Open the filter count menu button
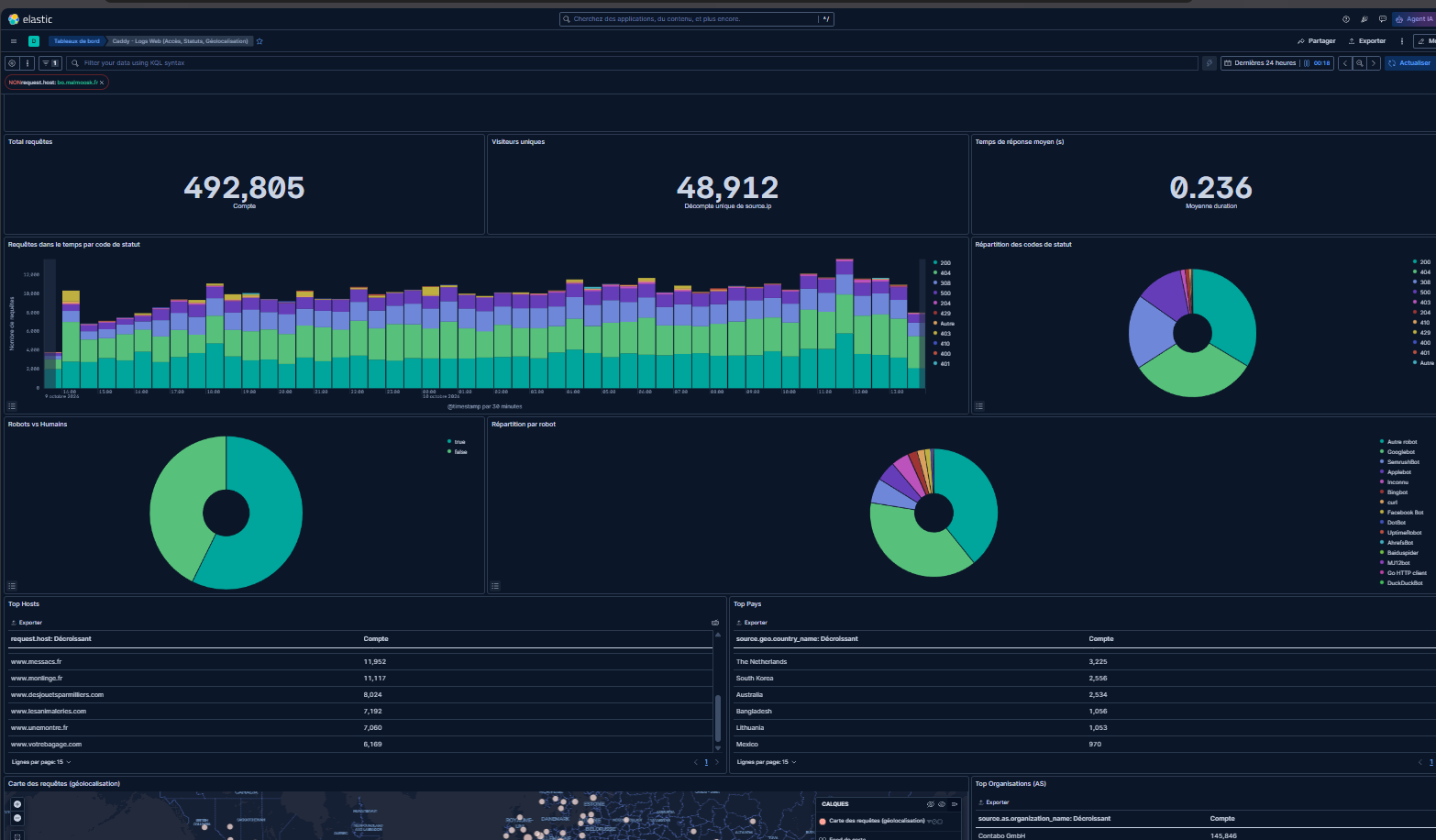 coord(50,63)
